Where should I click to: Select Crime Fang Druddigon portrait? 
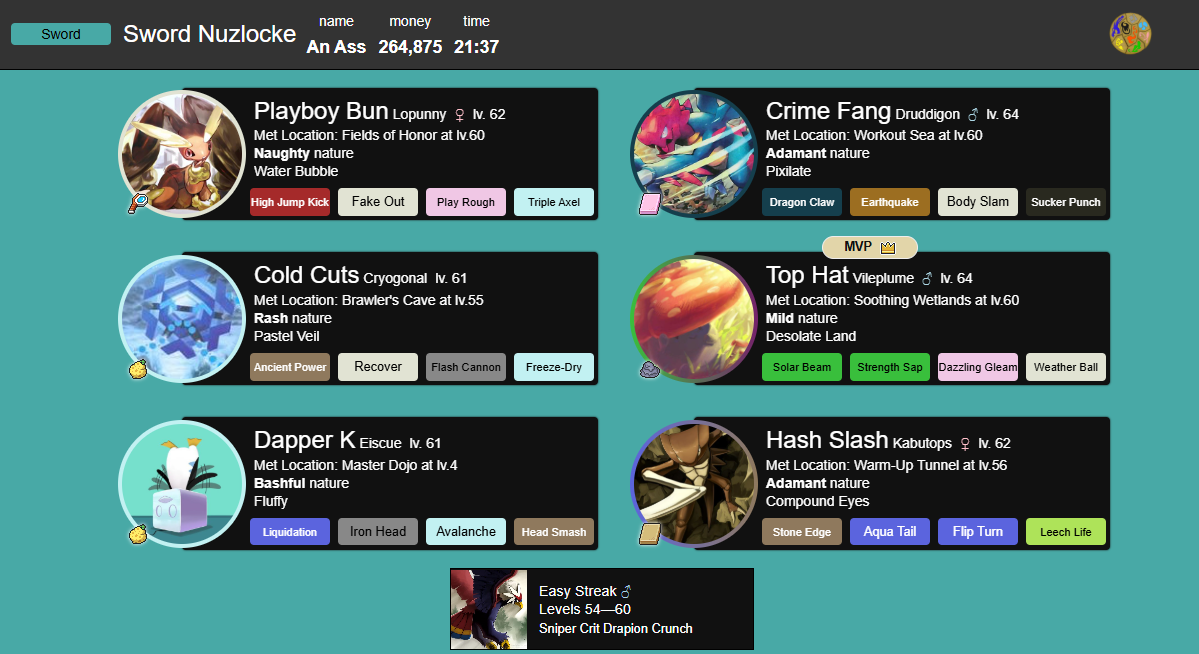pyautogui.click(x=694, y=154)
